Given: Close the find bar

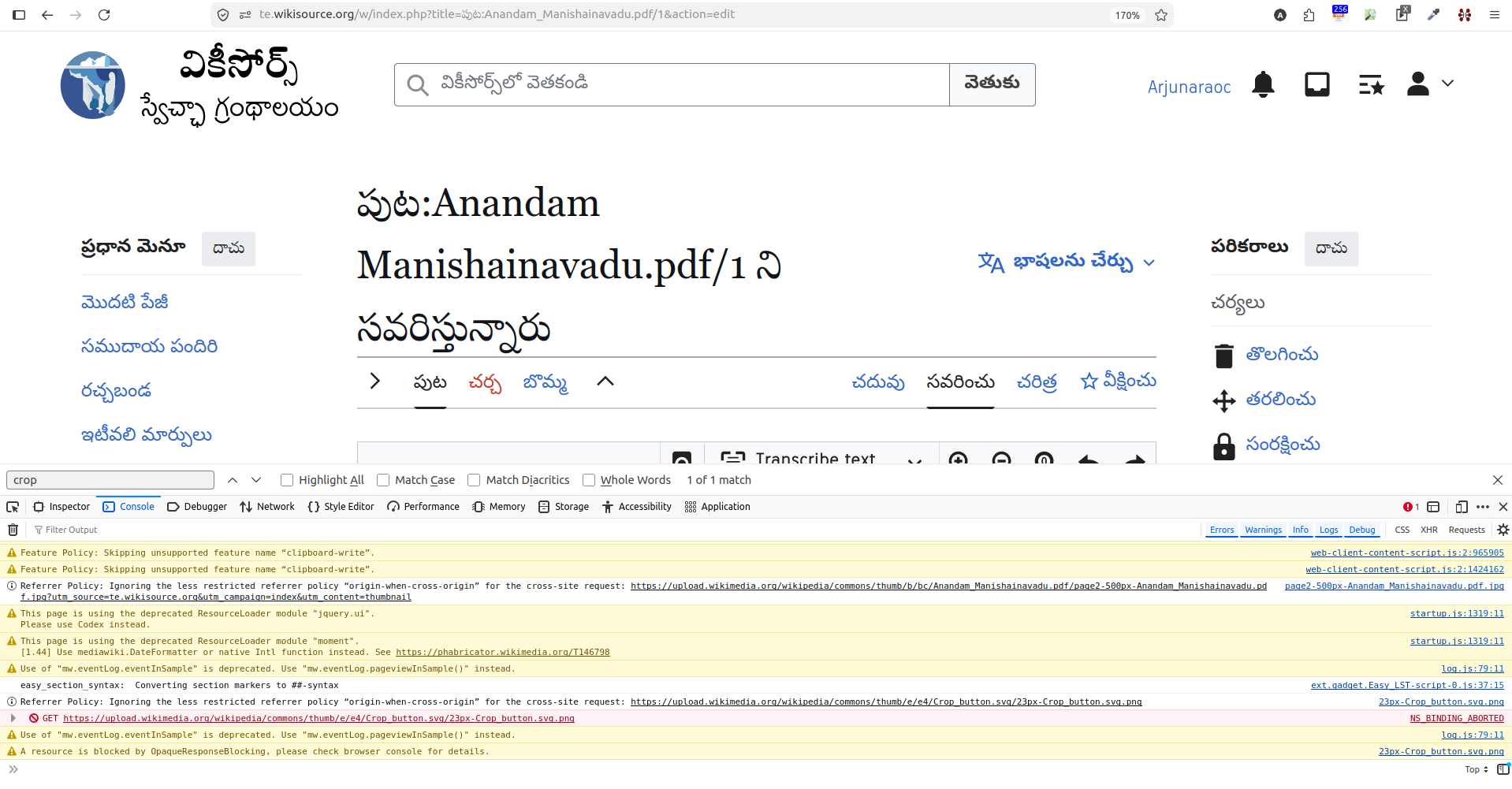Looking at the screenshot, I should (1498, 480).
